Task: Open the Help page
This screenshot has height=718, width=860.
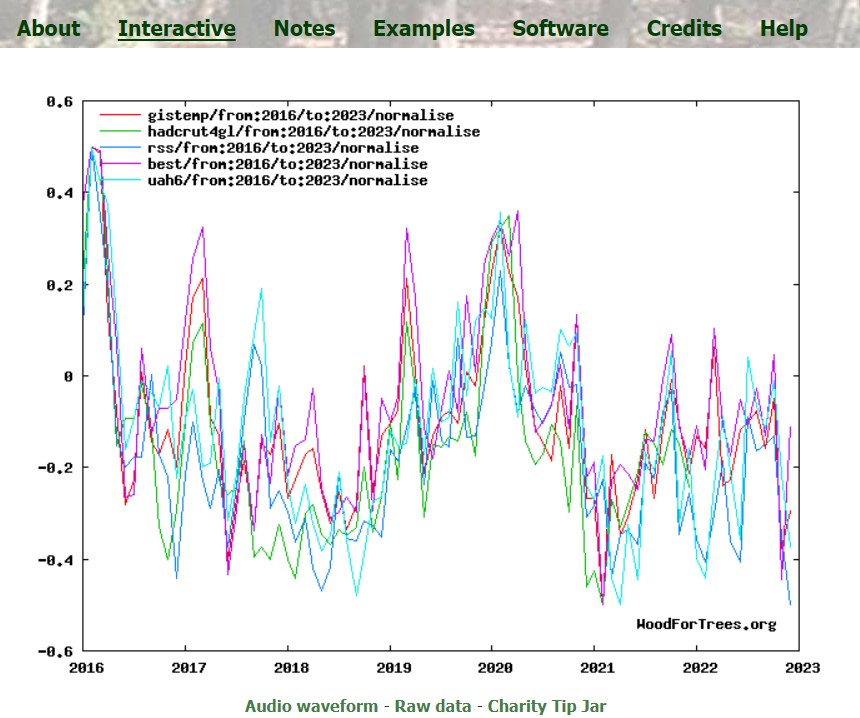Action: [x=784, y=28]
